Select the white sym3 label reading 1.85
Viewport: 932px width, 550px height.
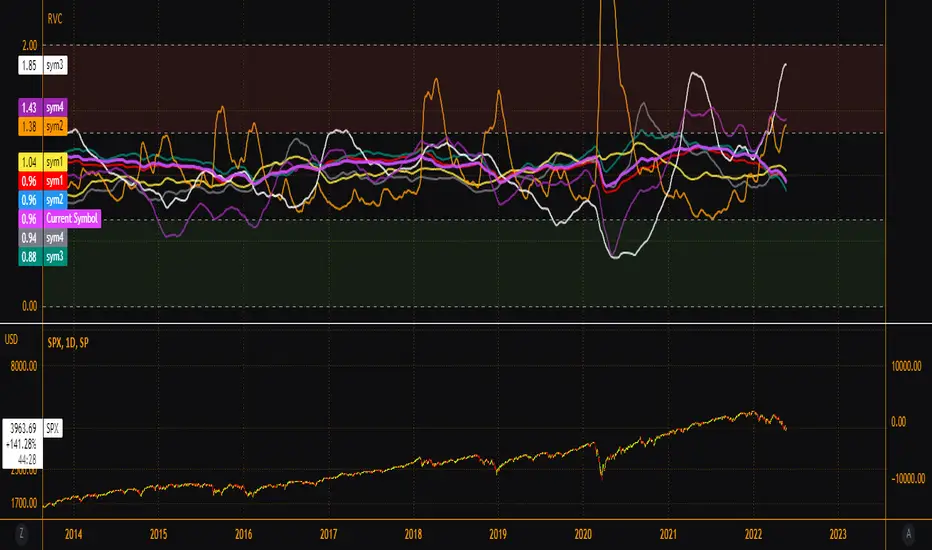pyautogui.click(x=43, y=65)
